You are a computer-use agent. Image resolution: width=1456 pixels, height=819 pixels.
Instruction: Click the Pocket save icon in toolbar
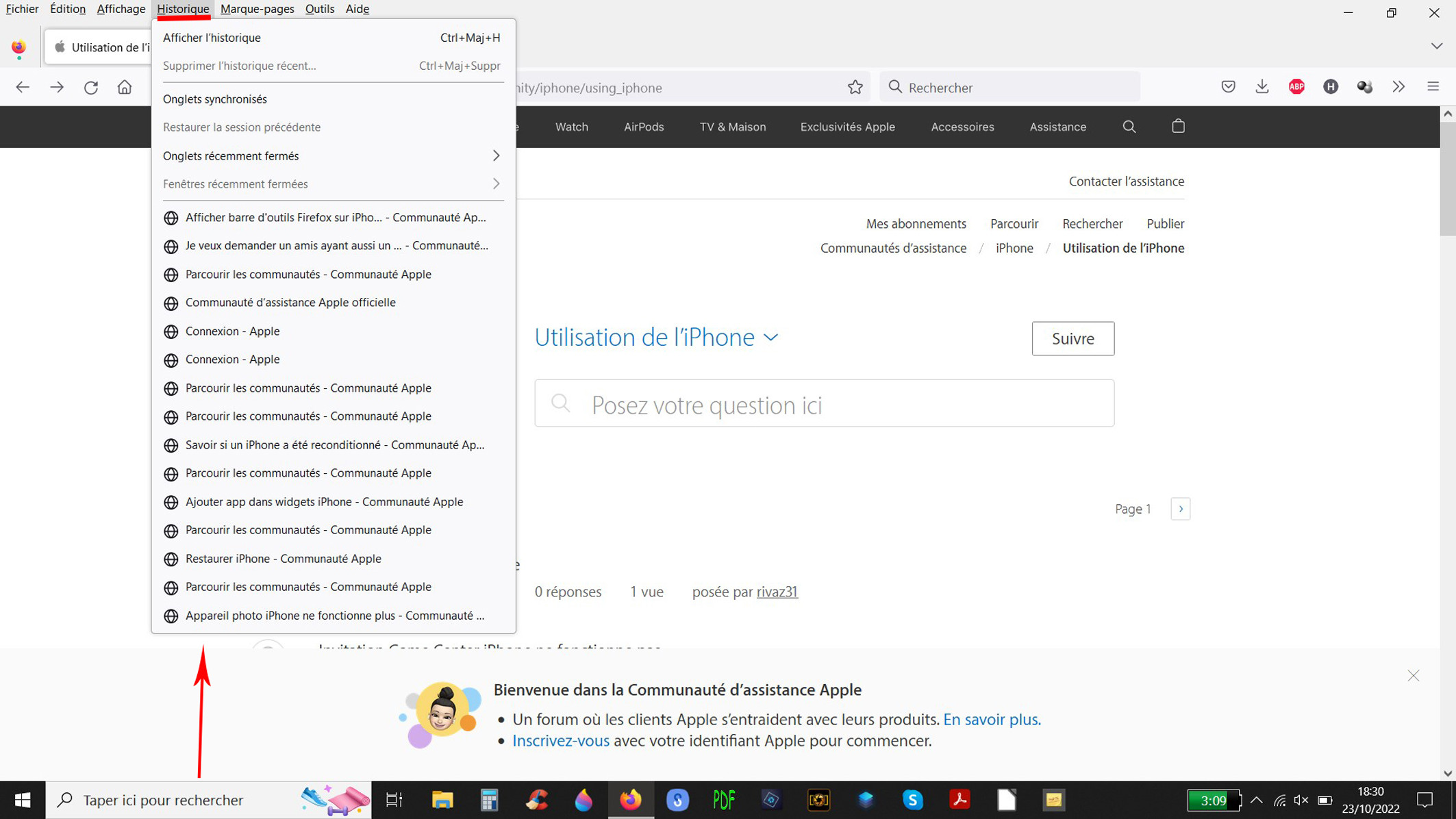(1228, 87)
